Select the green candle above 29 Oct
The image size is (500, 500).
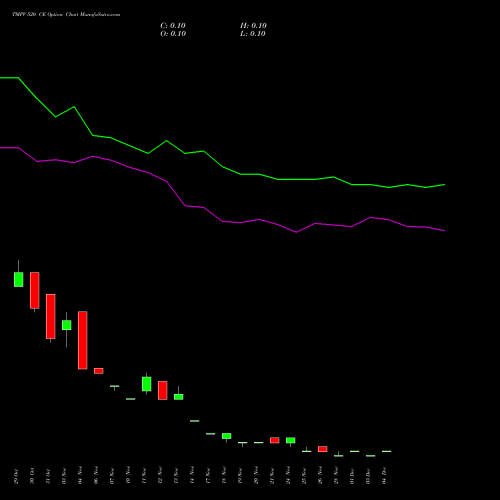[19, 279]
